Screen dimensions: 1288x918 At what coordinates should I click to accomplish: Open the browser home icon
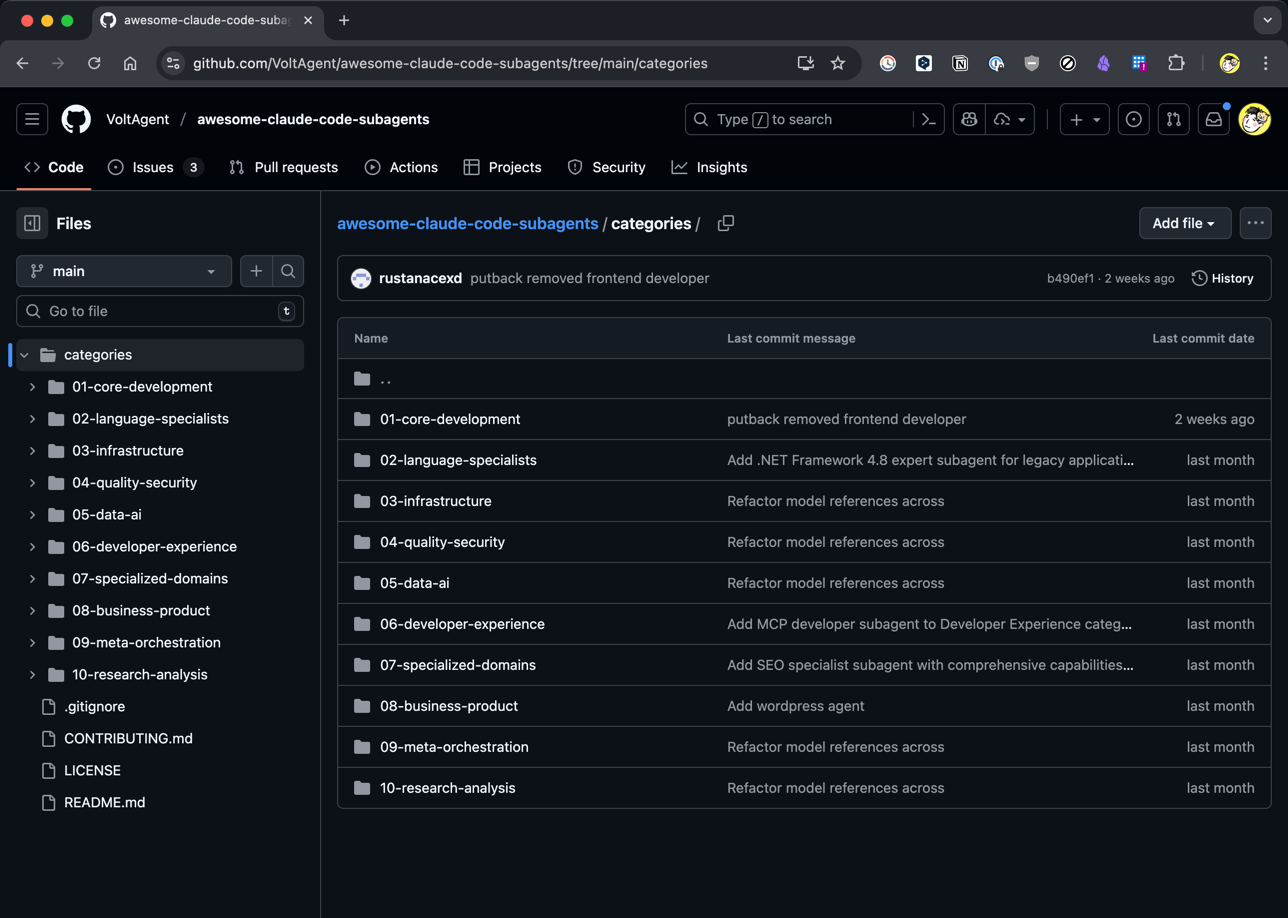coord(130,63)
